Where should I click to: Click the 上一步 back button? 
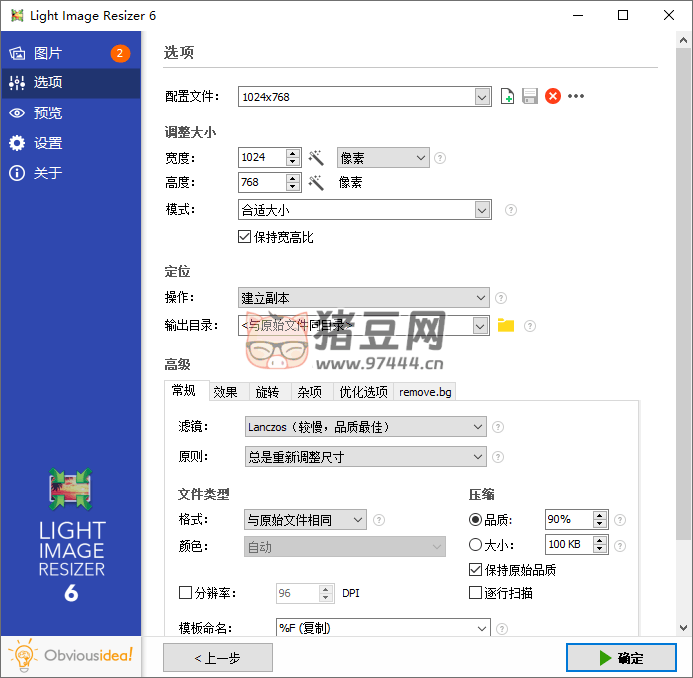pos(218,657)
